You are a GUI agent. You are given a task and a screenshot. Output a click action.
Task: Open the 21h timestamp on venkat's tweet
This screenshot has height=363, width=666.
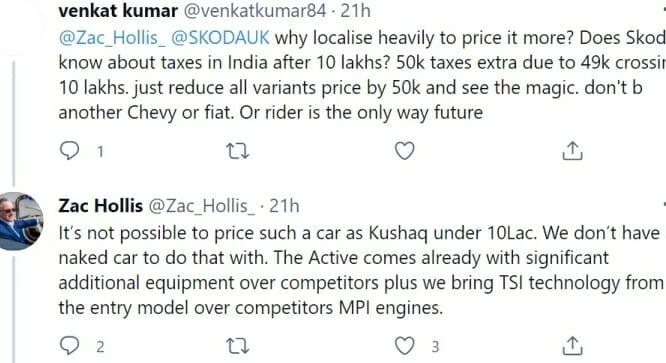point(356,10)
